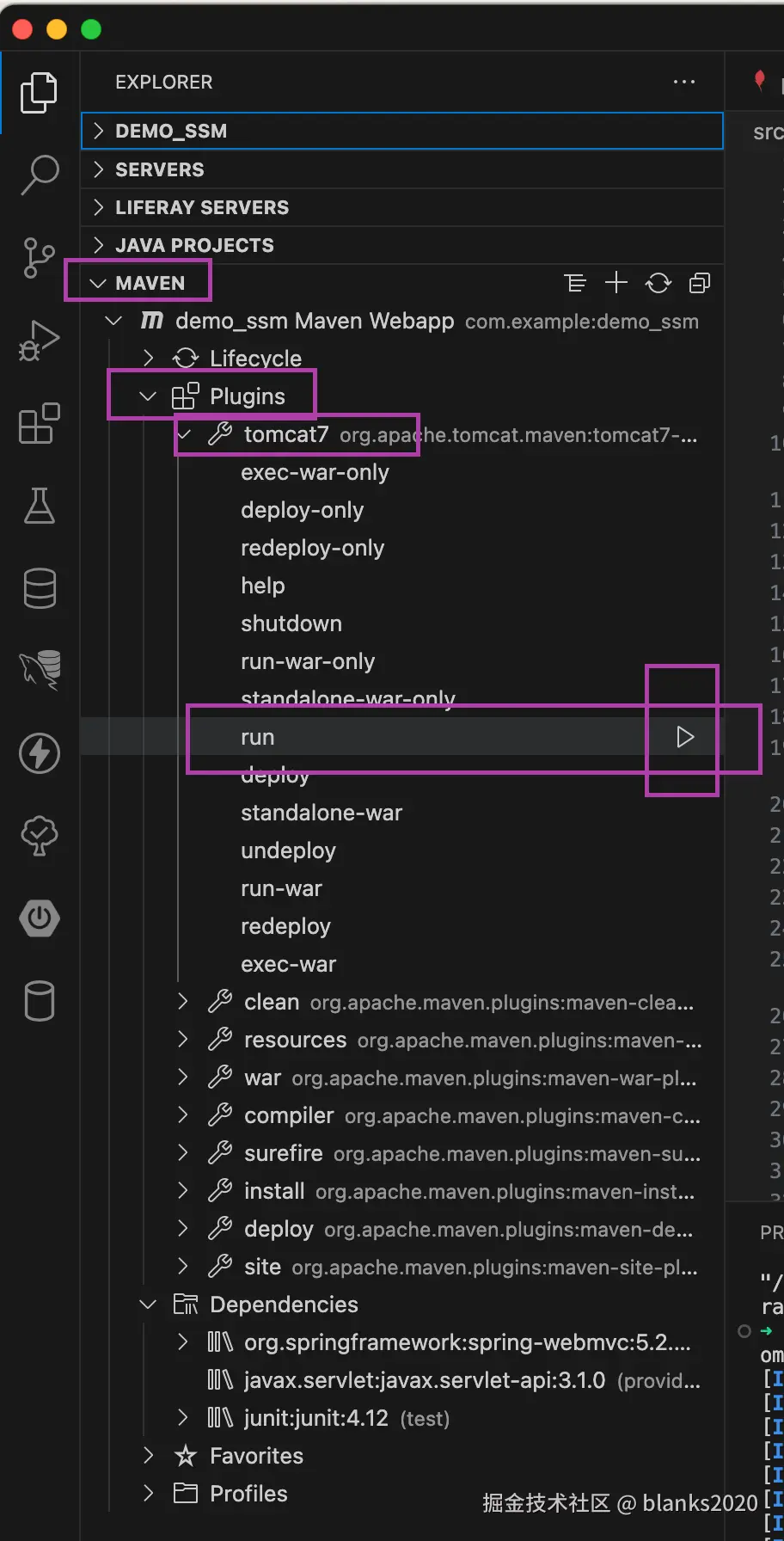Screen dimensions: 784x1541
Task: Open the Extensions view
Action: pos(38,422)
